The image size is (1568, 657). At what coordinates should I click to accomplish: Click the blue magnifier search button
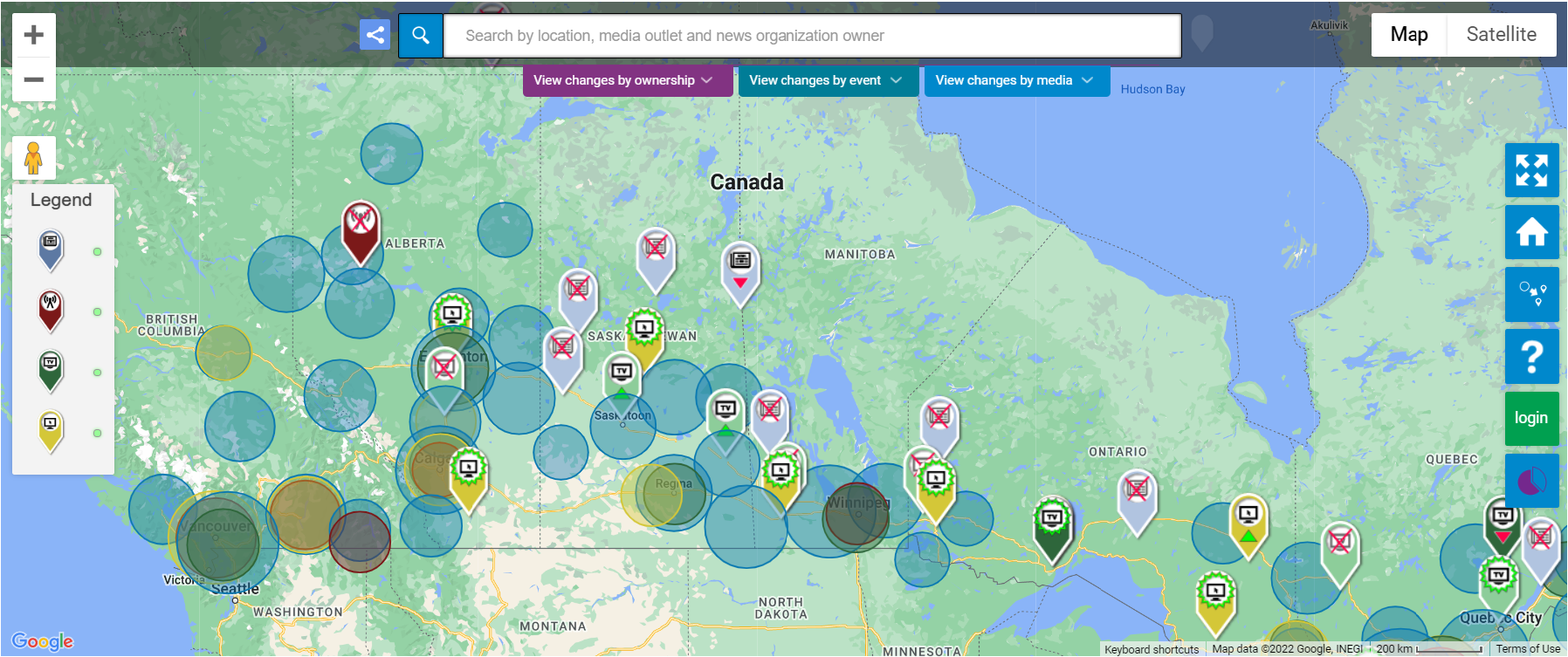tap(421, 36)
